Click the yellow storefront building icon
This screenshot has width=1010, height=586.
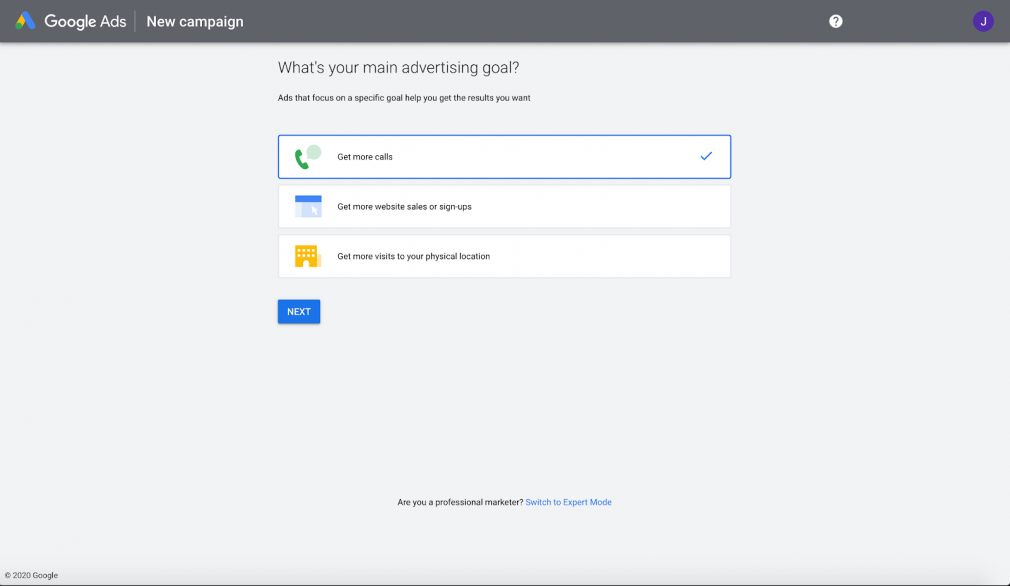coord(308,256)
